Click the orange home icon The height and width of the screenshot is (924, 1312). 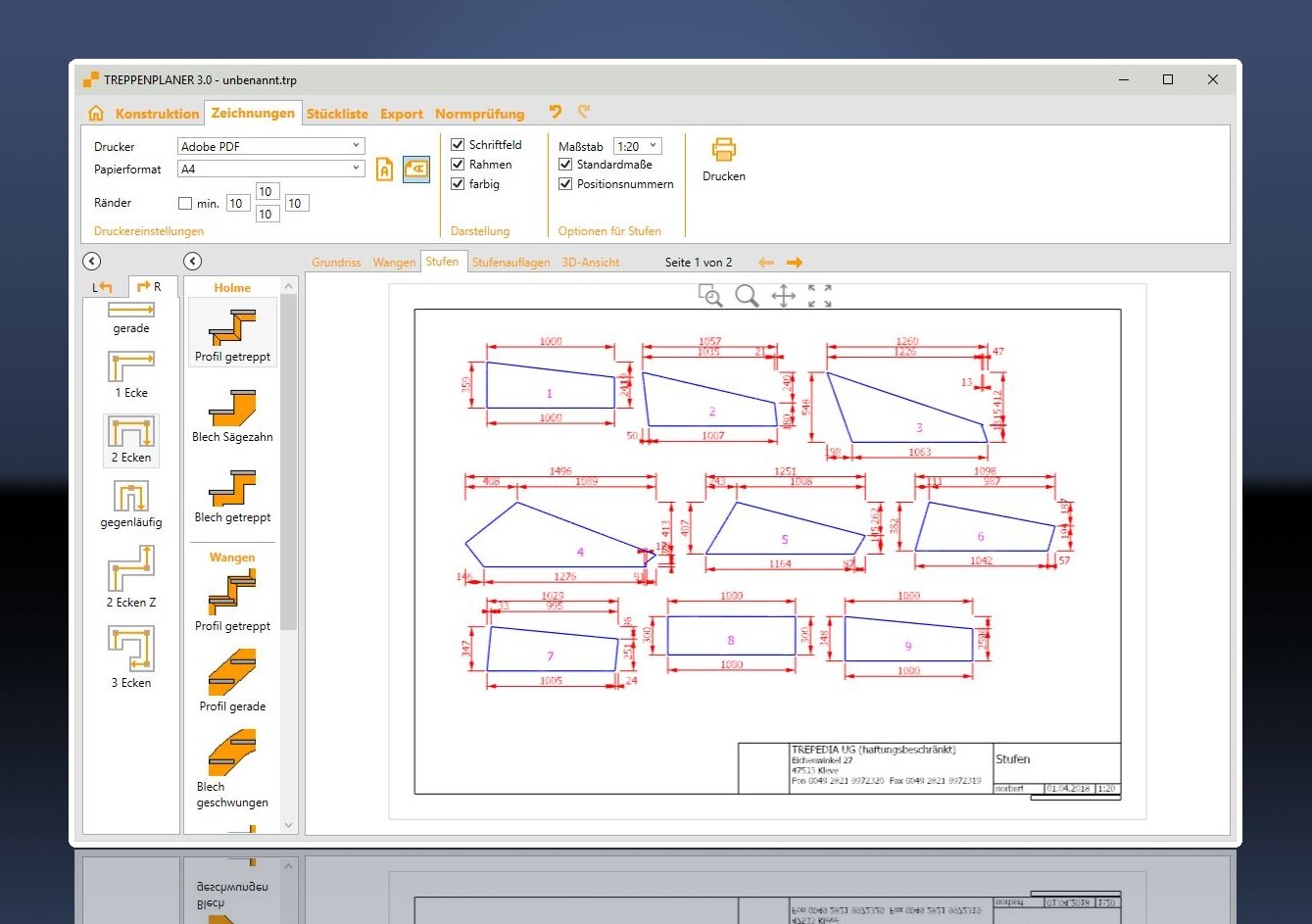(x=96, y=113)
